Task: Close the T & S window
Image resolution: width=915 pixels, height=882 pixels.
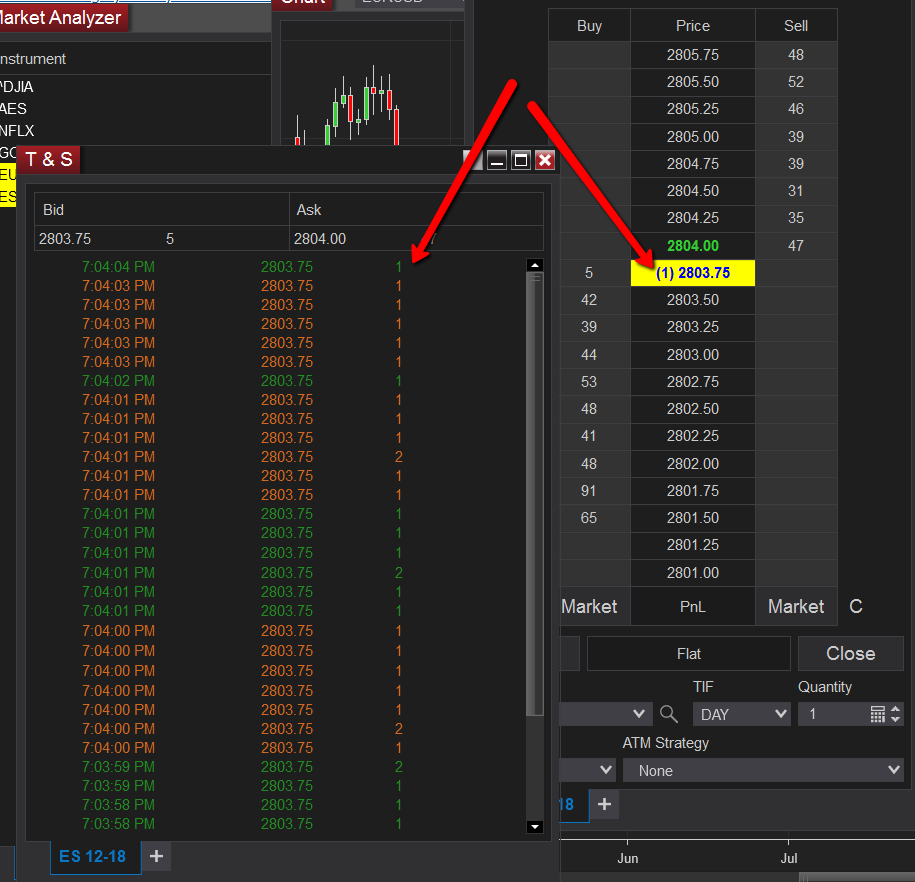Action: 544,160
